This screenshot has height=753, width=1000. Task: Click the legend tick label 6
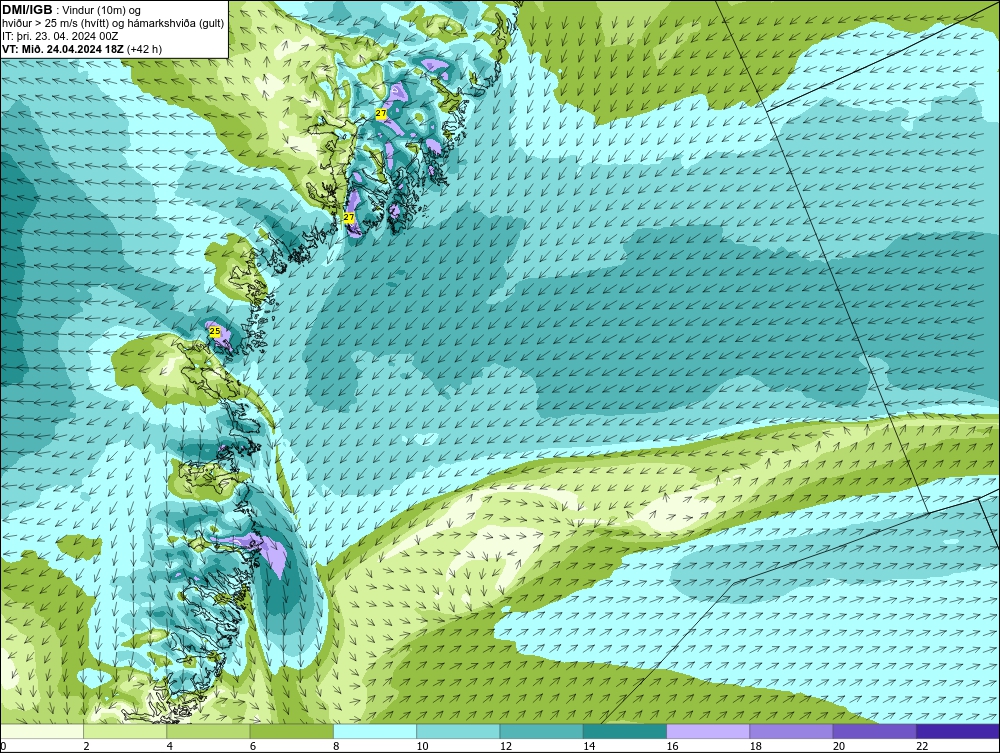pyautogui.click(x=253, y=746)
